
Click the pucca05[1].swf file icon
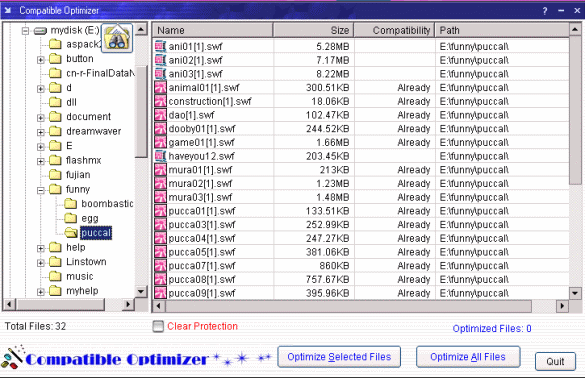pos(160,252)
